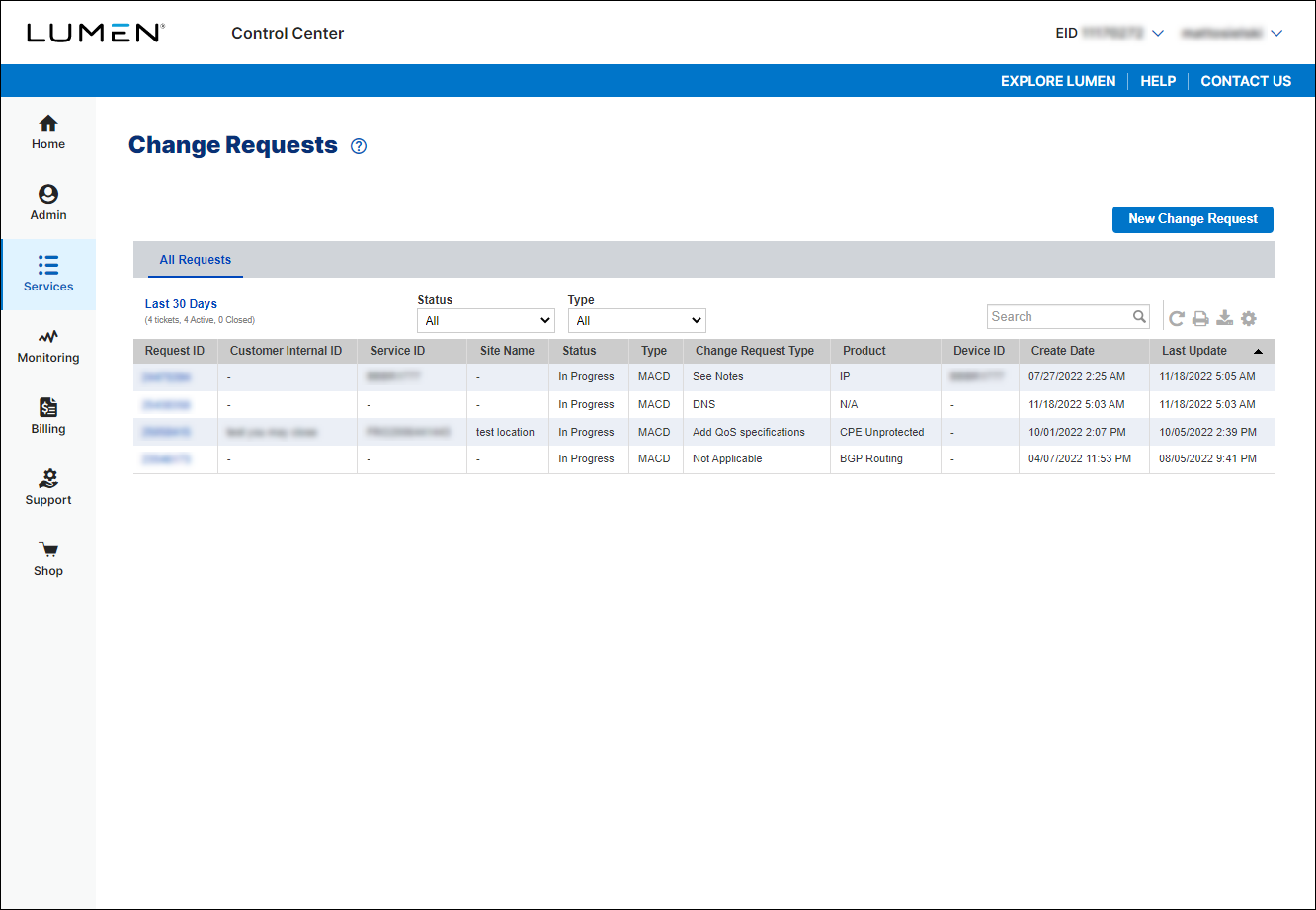Sort by Site Name column
Image resolution: width=1316 pixels, height=910 pixels.
507,351
